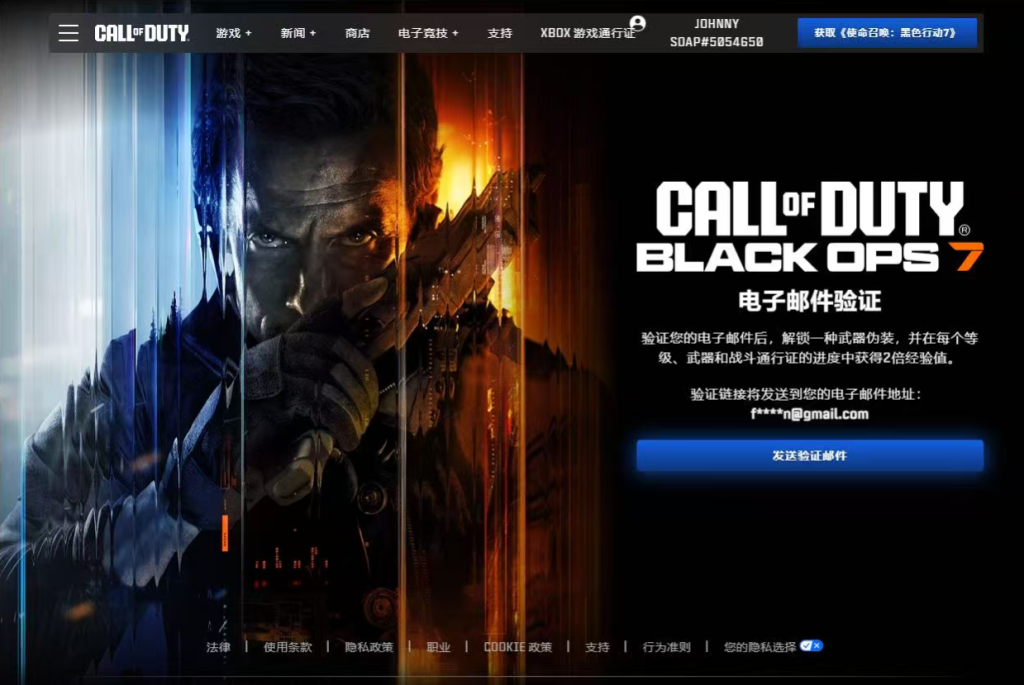Open the 行为准则 footer link
Viewport: 1024px width, 685px height.
[666, 647]
